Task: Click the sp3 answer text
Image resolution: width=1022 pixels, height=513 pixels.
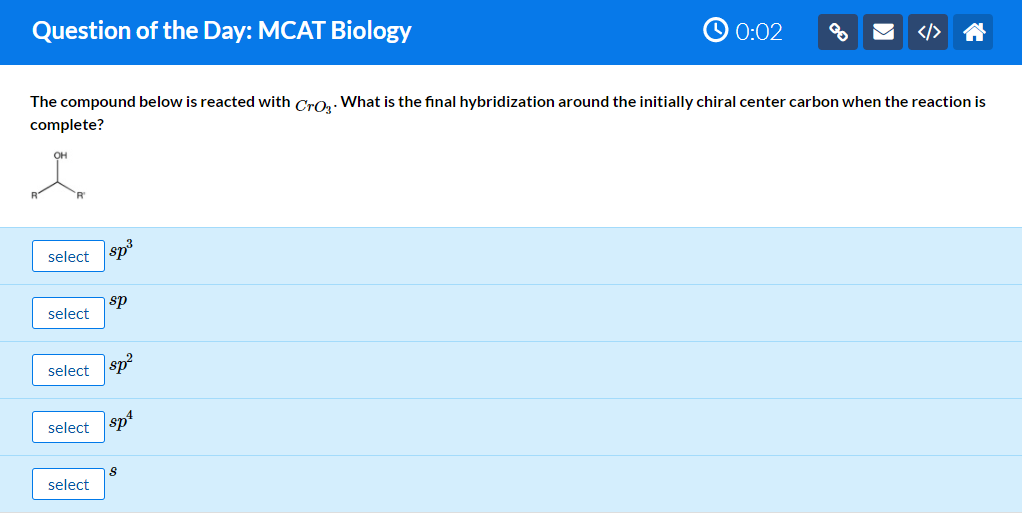Action: coord(121,251)
